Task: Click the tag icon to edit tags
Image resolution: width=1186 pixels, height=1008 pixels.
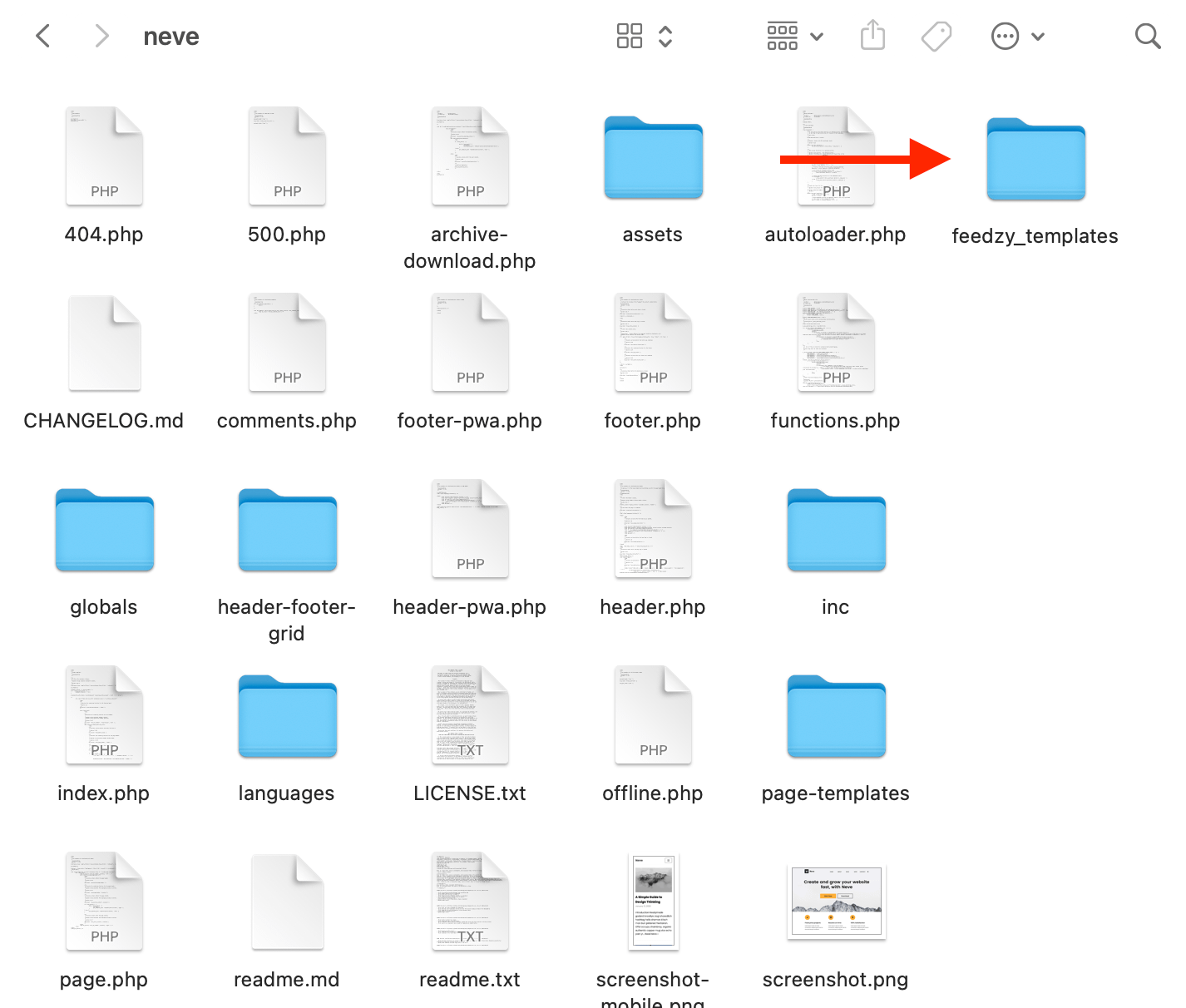Action: tap(936, 36)
